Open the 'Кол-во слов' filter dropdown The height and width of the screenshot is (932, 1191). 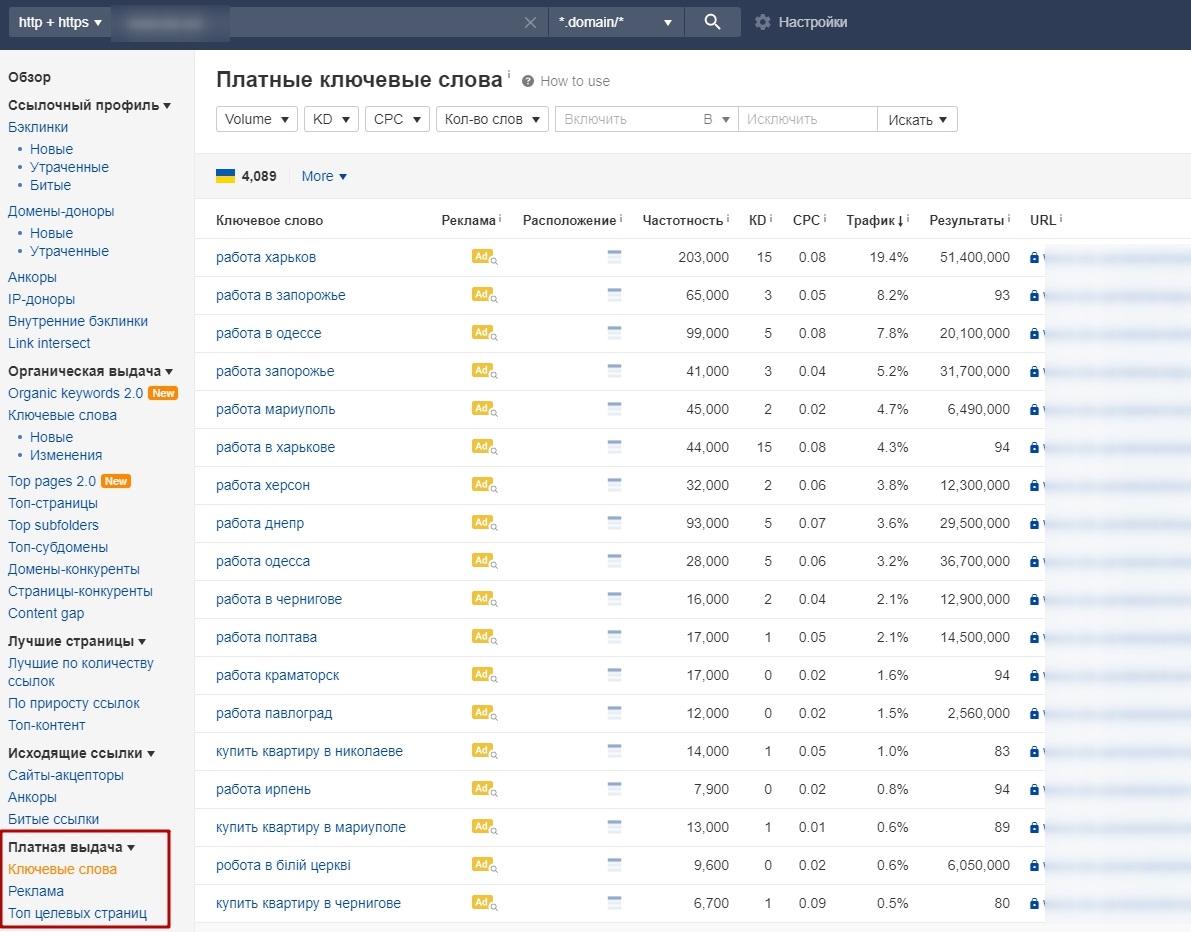[491, 118]
